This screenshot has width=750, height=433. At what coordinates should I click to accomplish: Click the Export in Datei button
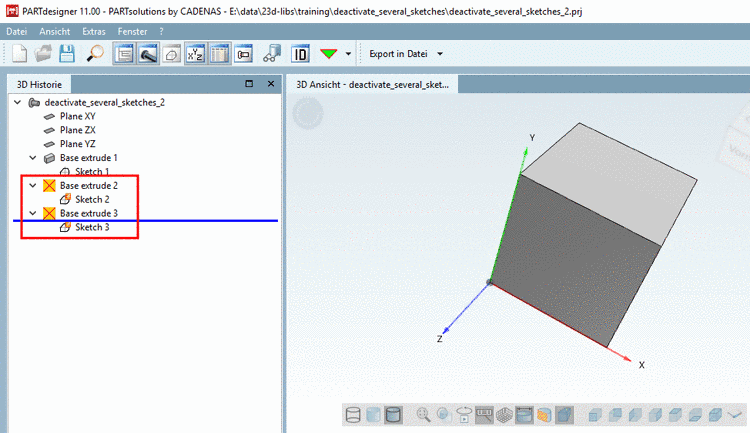coord(398,54)
